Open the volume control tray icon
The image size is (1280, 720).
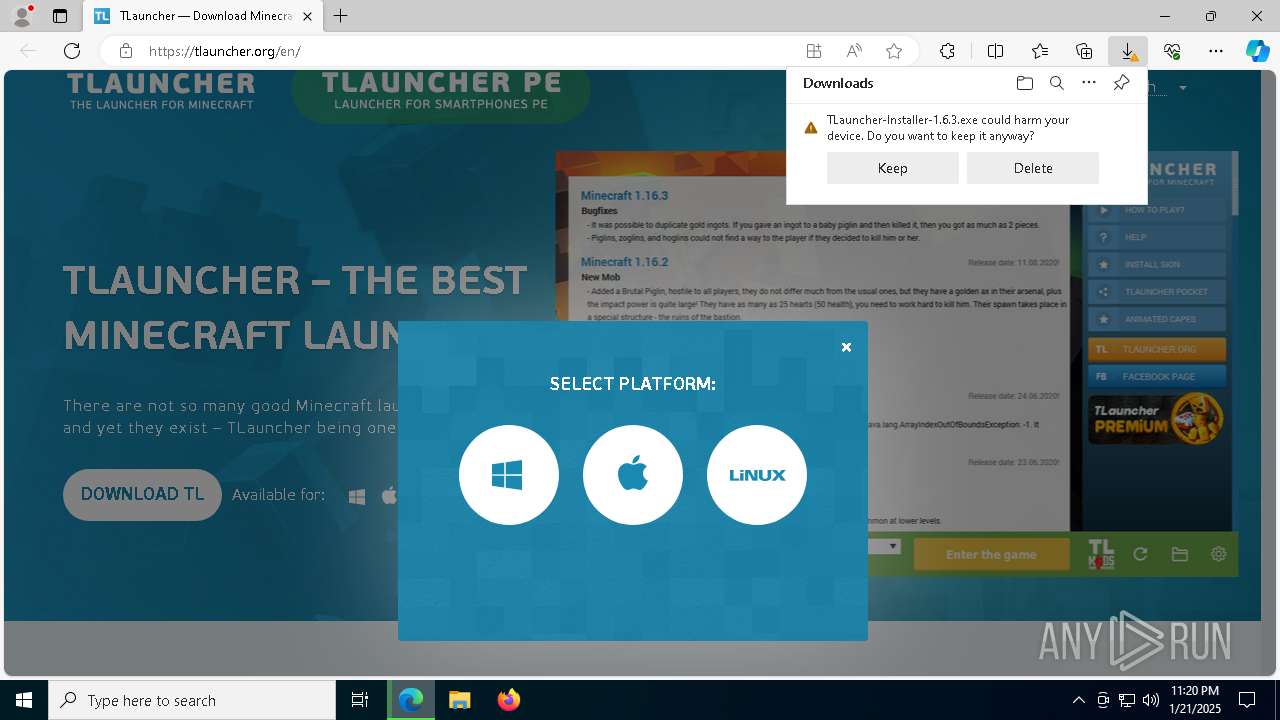tap(1150, 700)
